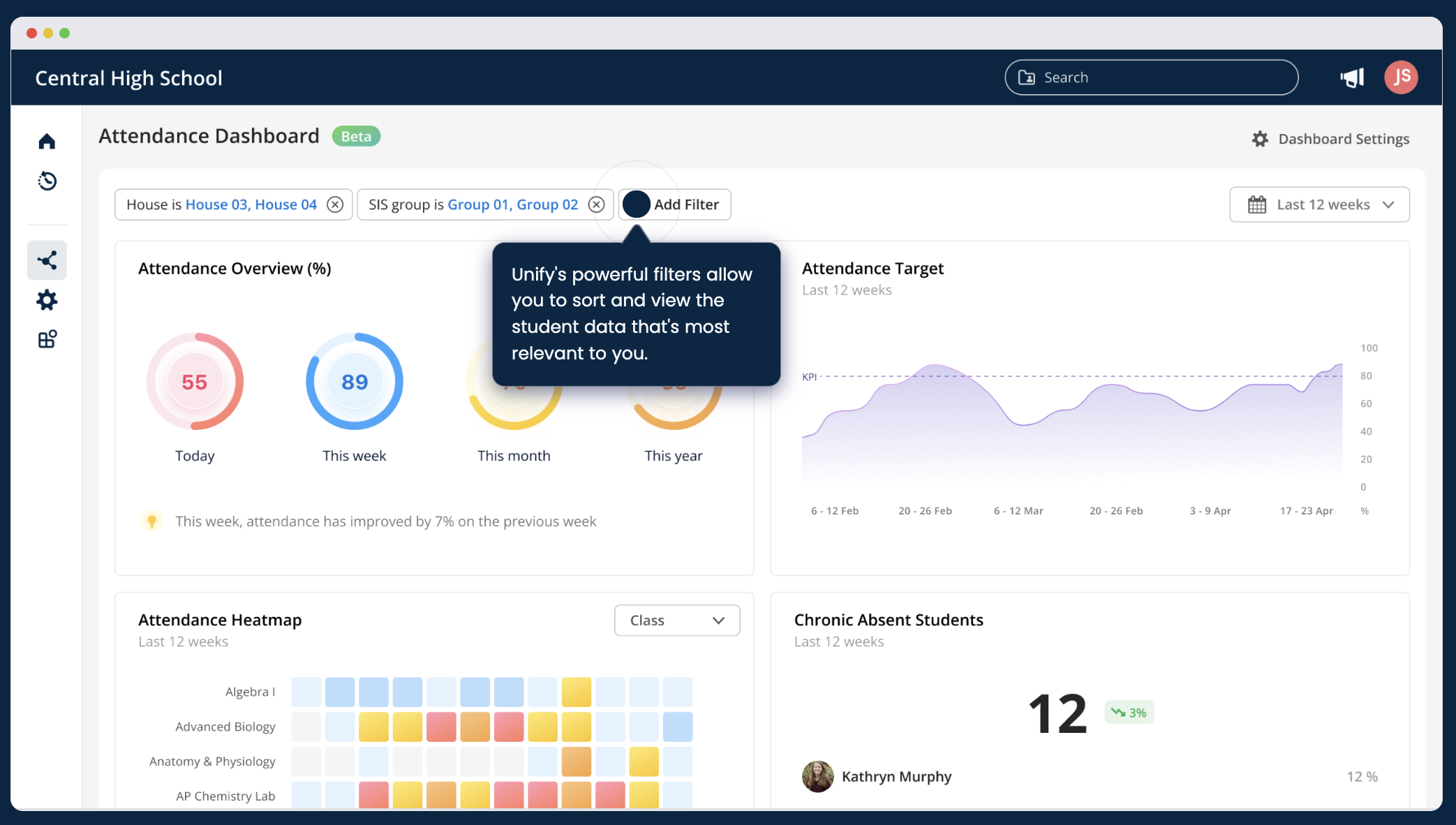Screen dimensions: 1456x825
Task: Remove the SIS group filter chip
Action: click(596, 204)
